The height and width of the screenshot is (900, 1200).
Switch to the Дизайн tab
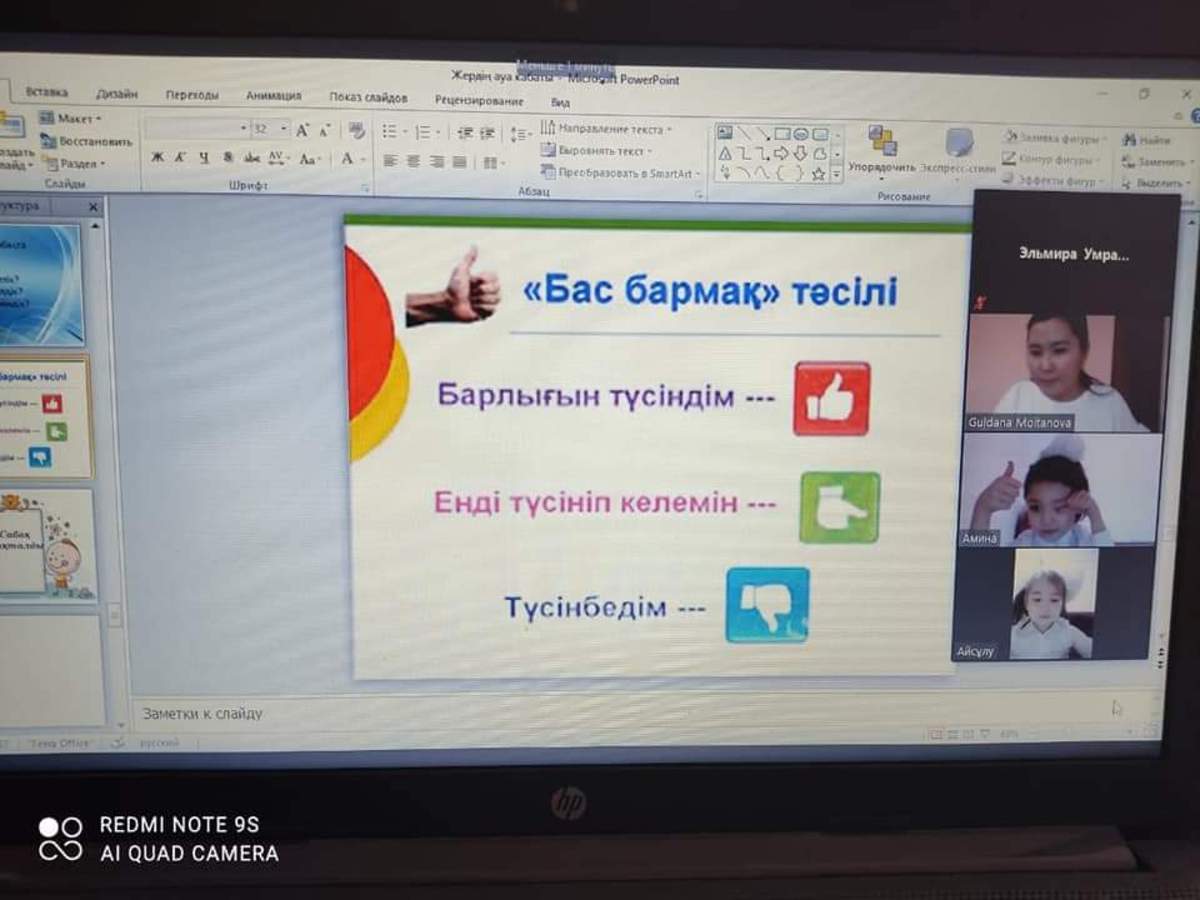click(117, 94)
